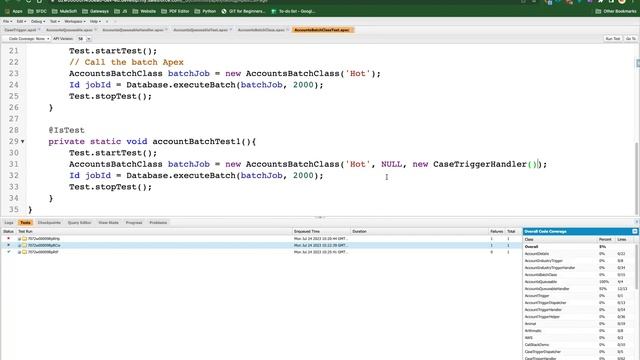Expand the highlighted second test run row
The image size is (640, 360).
point(19,246)
